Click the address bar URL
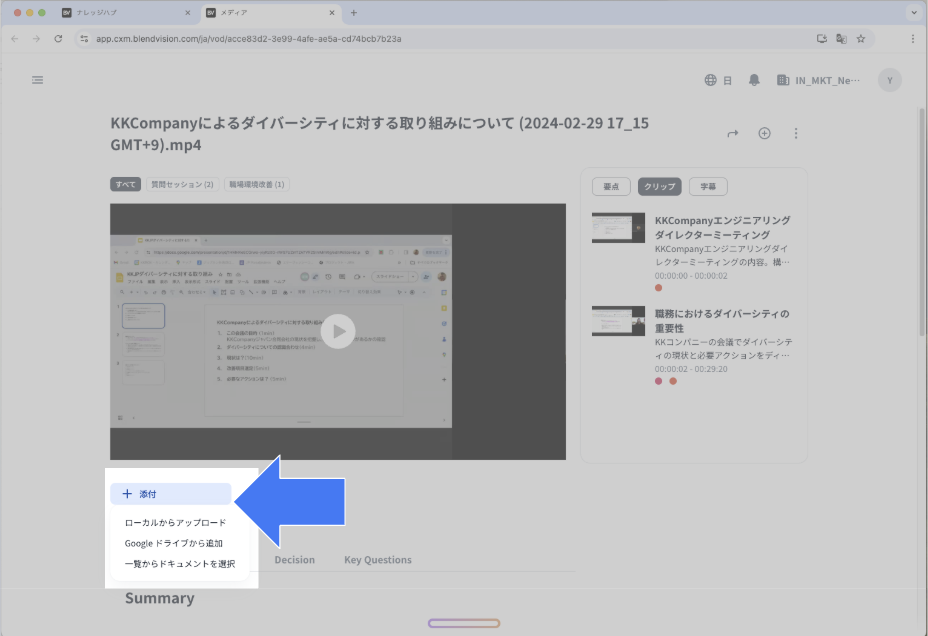The height and width of the screenshot is (636, 928). 249,38
